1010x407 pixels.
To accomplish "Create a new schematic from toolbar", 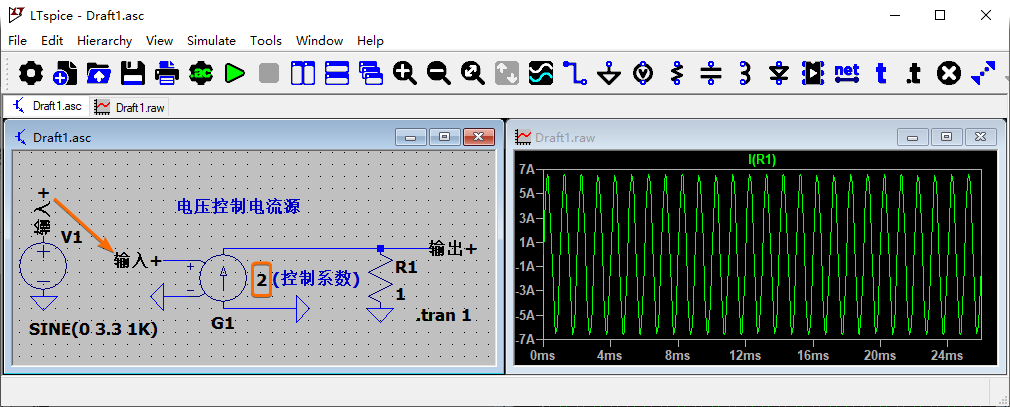I will coord(64,73).
